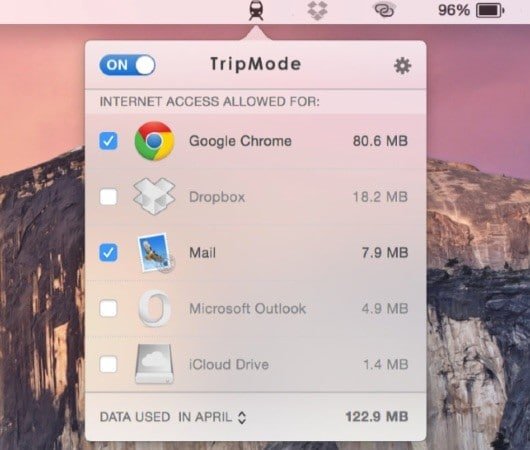Viewport: 530px width, 450px height.
Task: Click the battery status icon
Action: tap(490, 10)
